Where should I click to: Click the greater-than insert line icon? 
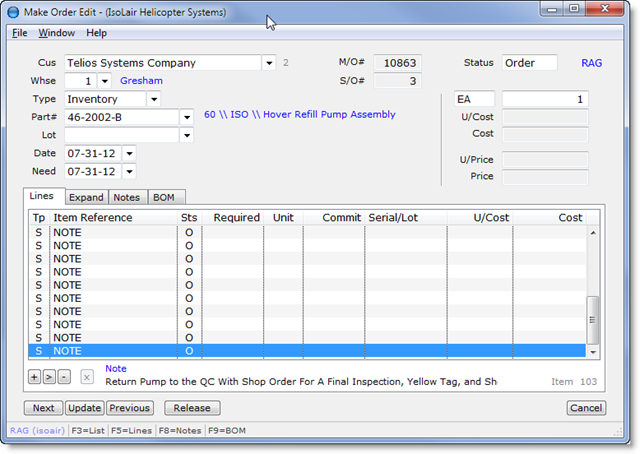pos(49,377)
